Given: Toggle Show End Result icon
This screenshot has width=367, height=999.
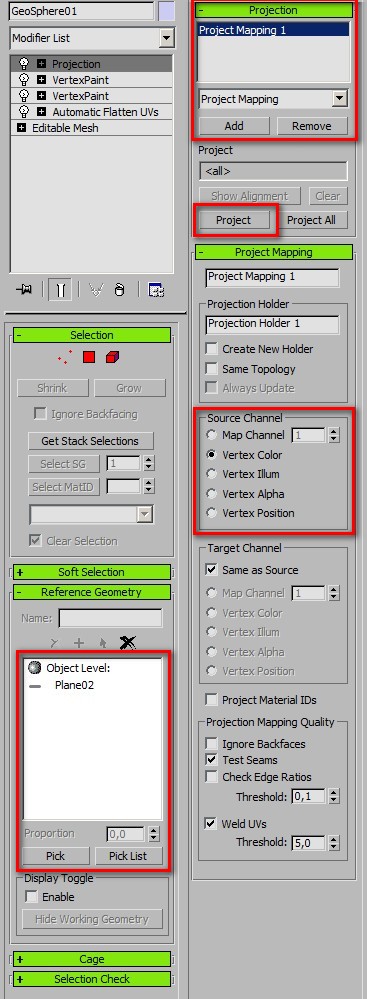Looking at the screenshot, I should [60, 290].
